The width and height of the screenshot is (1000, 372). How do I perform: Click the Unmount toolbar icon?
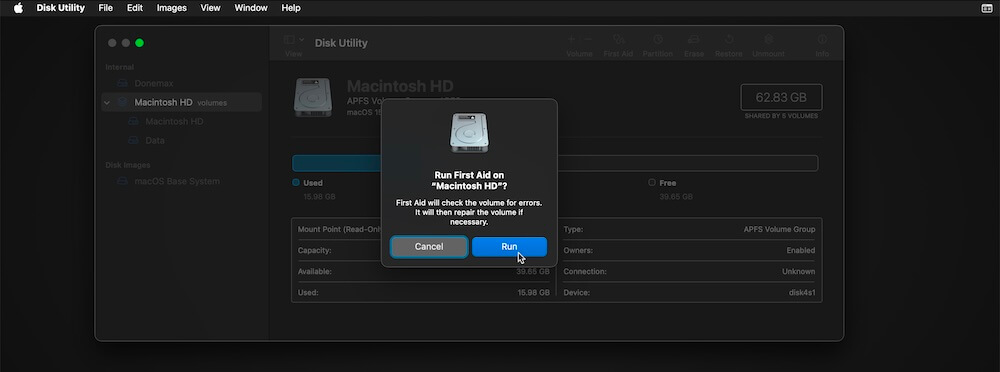(768, 40)
